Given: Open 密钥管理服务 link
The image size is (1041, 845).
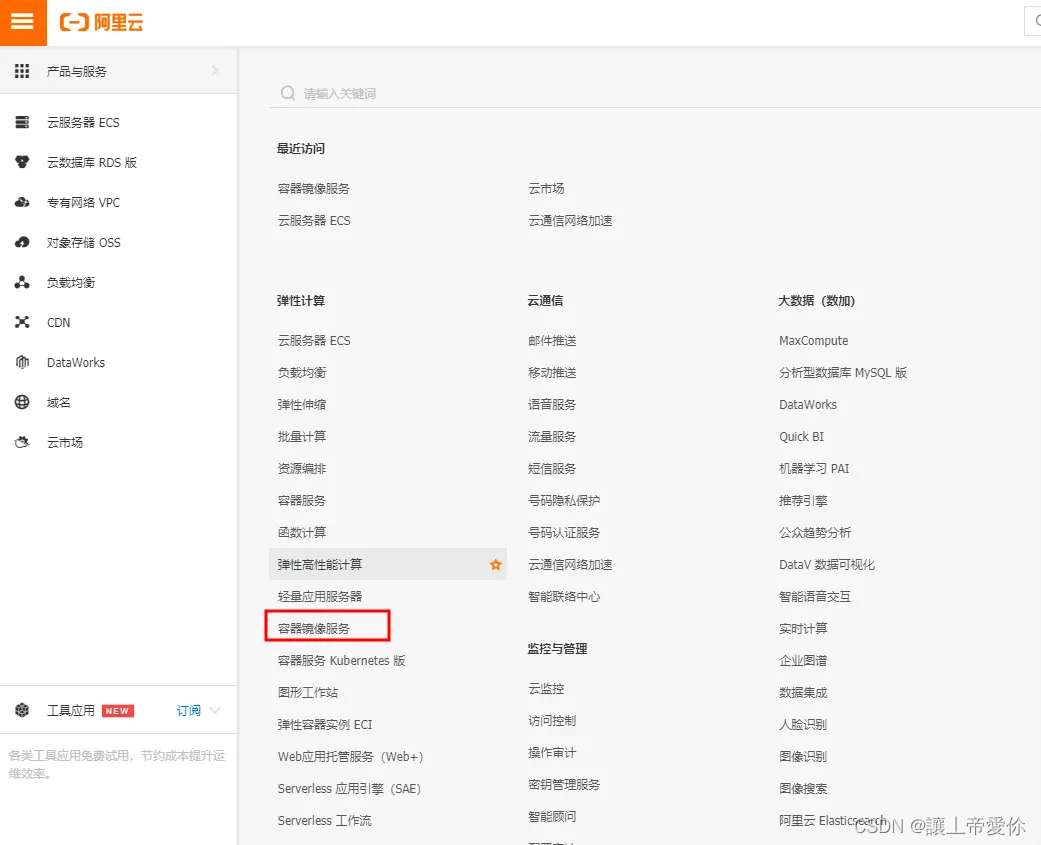Looking at the screenshot, I should pyautogui.click(x=564, y=785).
